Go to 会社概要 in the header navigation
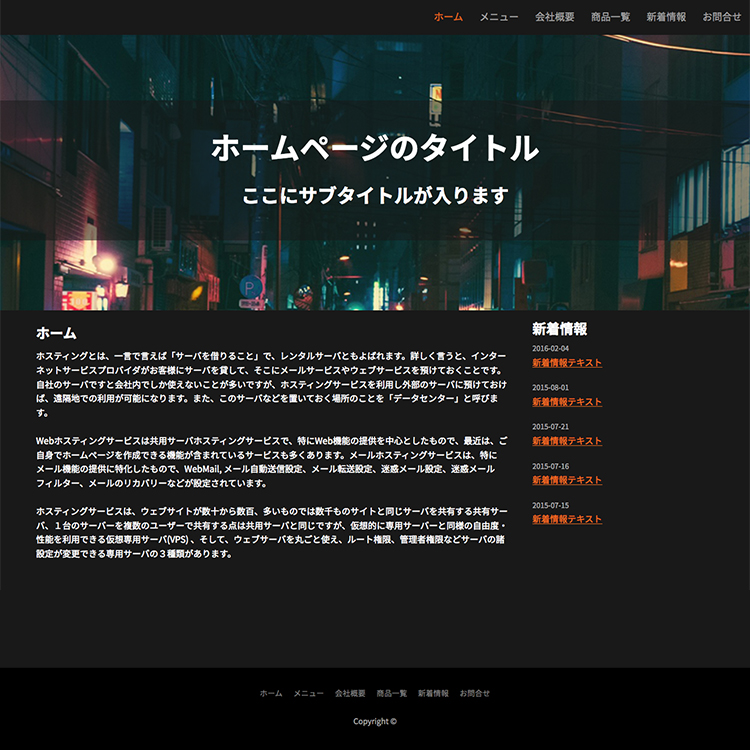Viewport: 750px width, 750px height. [554, 17]
